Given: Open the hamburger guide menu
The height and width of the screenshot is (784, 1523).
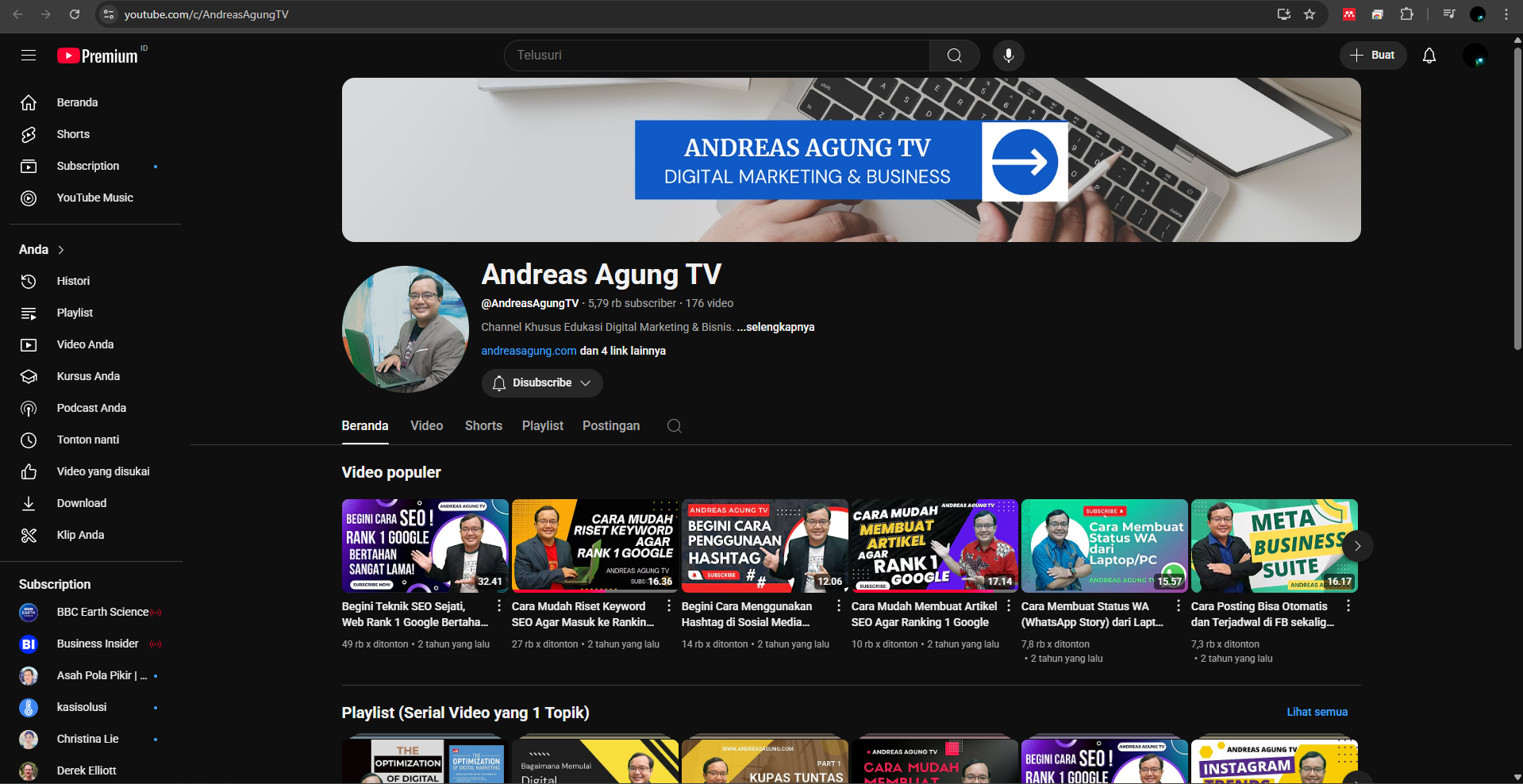Looking at the screenshot, I should point(29,56).
